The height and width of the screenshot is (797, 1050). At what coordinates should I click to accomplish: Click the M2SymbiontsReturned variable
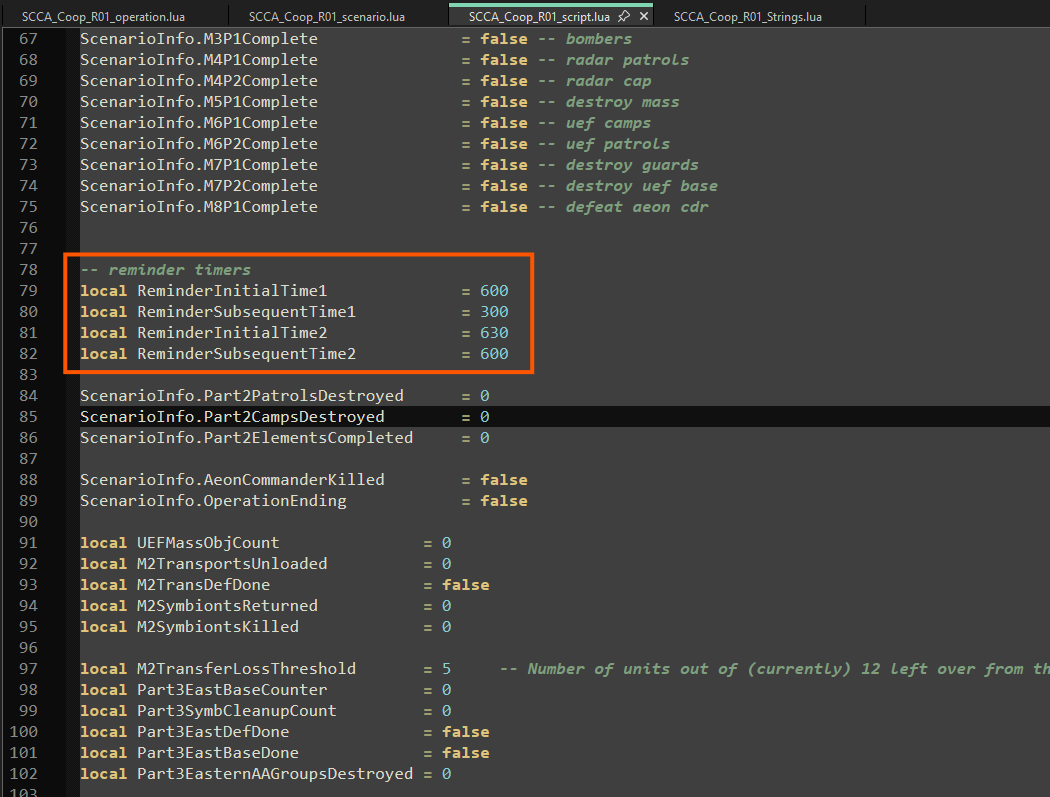tap(228, 605)
